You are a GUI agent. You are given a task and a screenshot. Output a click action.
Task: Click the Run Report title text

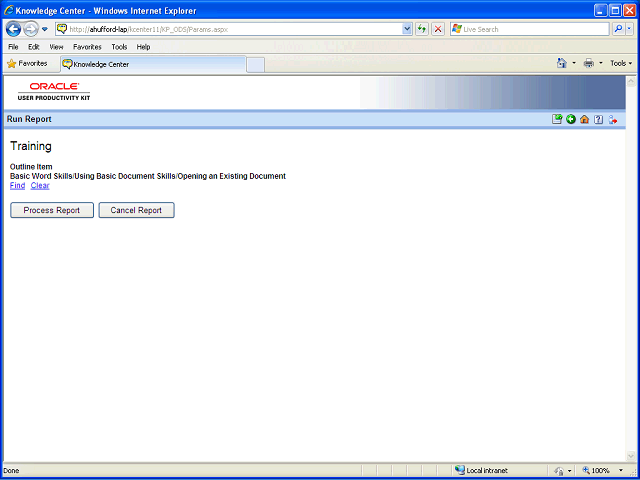(x=29, y=119)
